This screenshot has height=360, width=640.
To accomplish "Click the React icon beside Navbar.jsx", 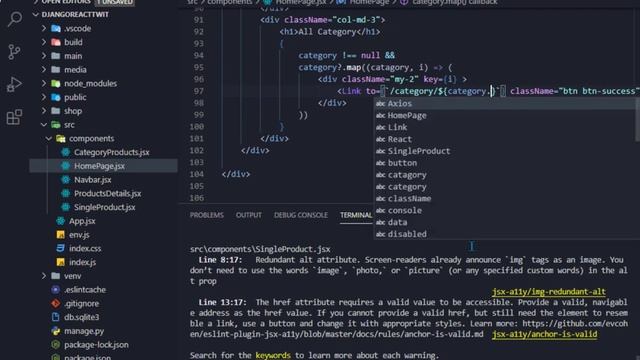I will [65, 180].
